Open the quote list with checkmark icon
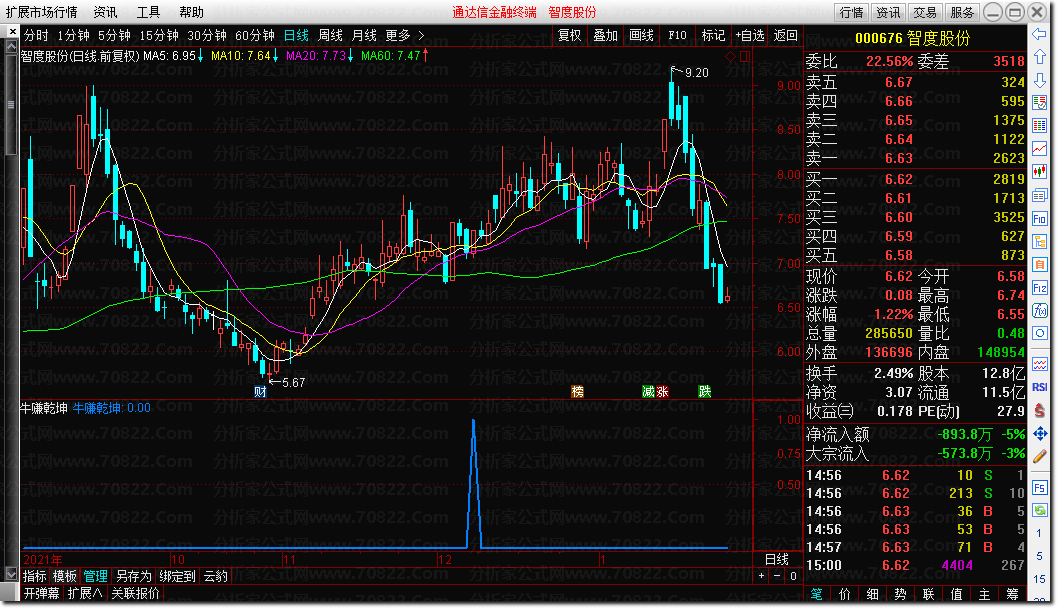The image size is (1059, 609). (1039, 103)
